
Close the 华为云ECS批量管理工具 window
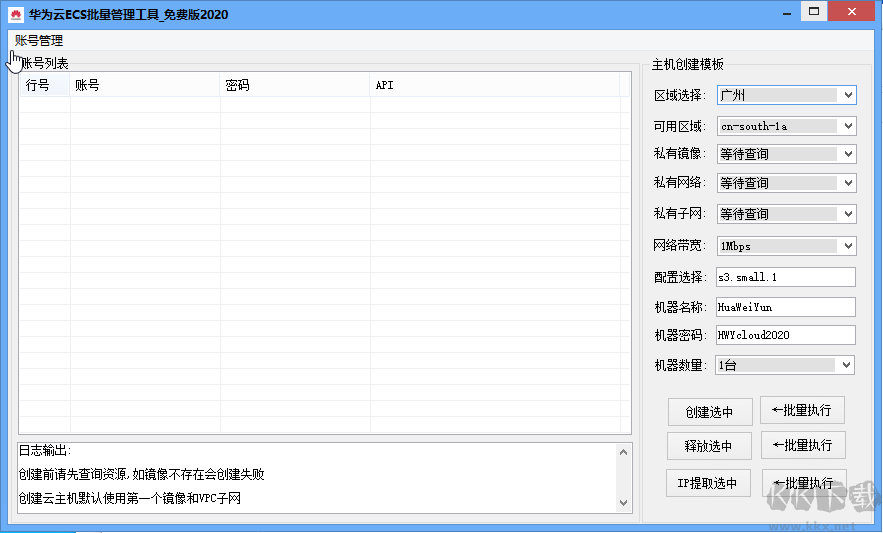(x=852, y=12)
